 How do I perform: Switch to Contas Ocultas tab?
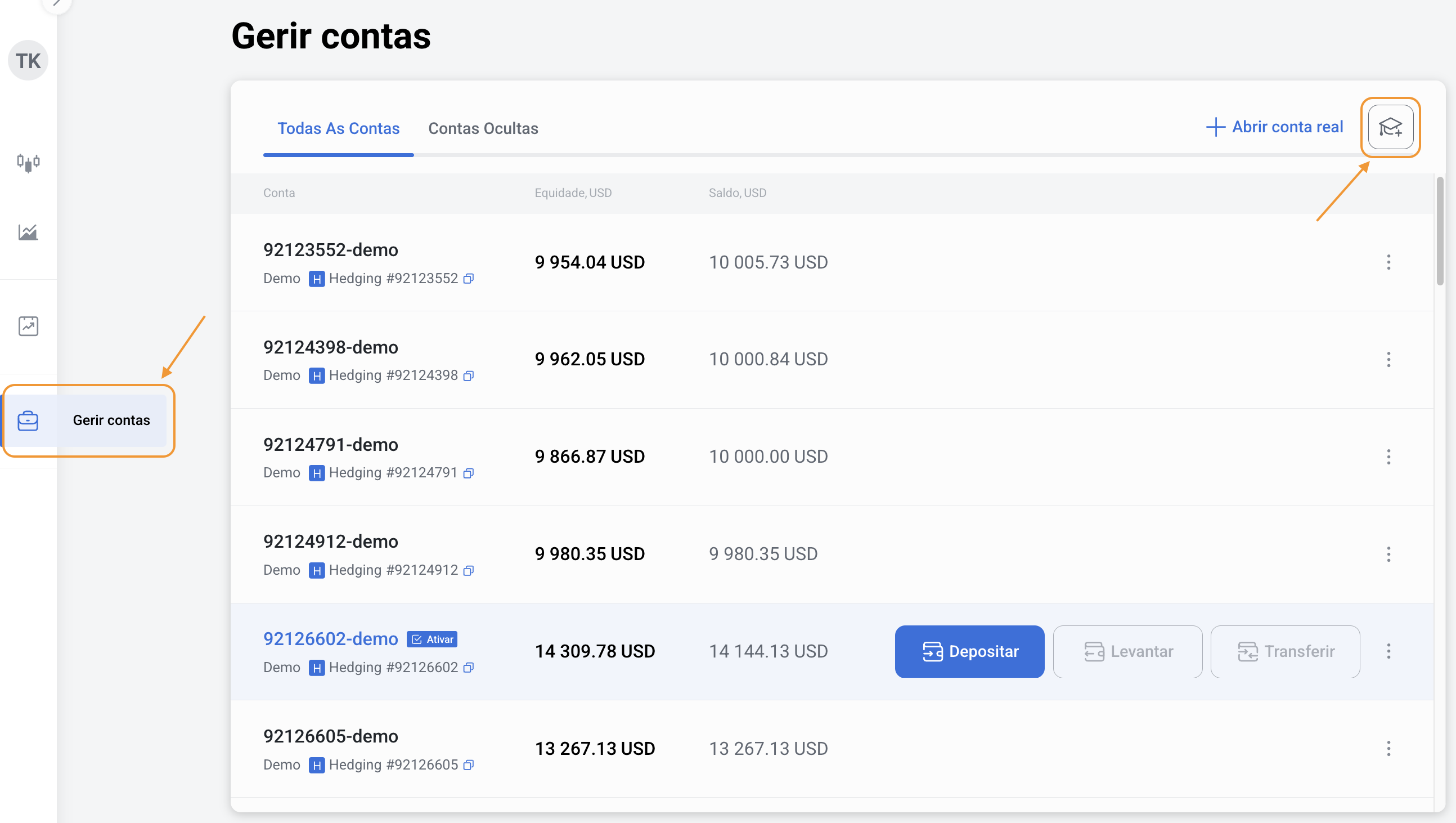pos(483,128)
